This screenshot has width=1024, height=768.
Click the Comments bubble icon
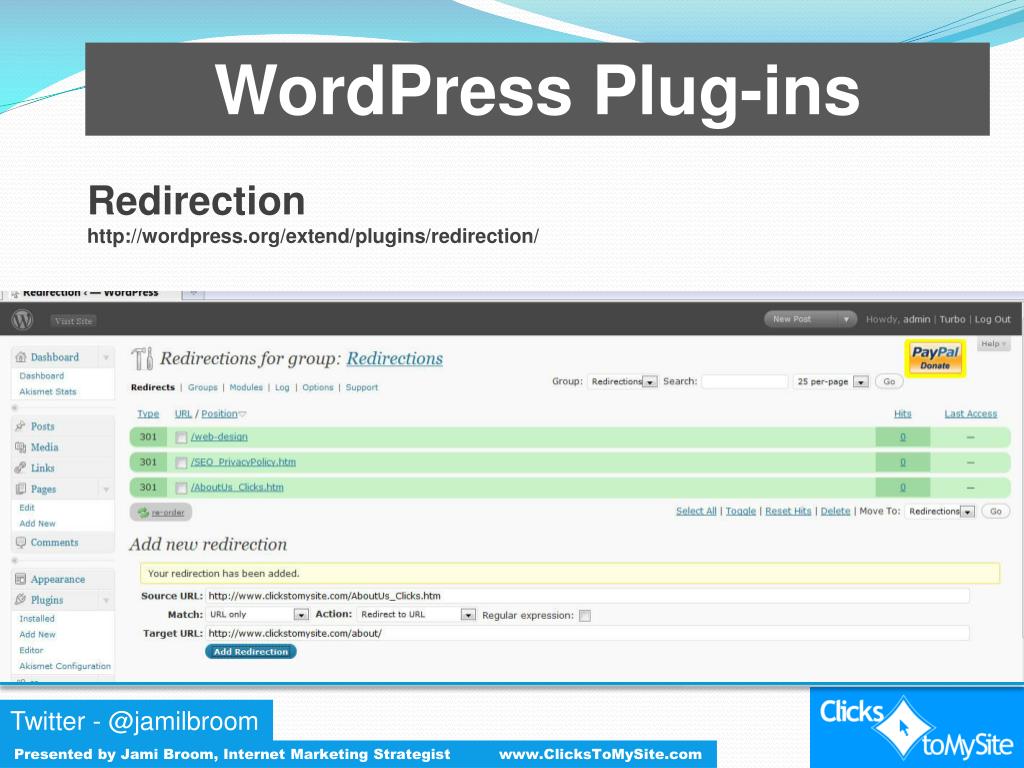click(x=20, y=542)
